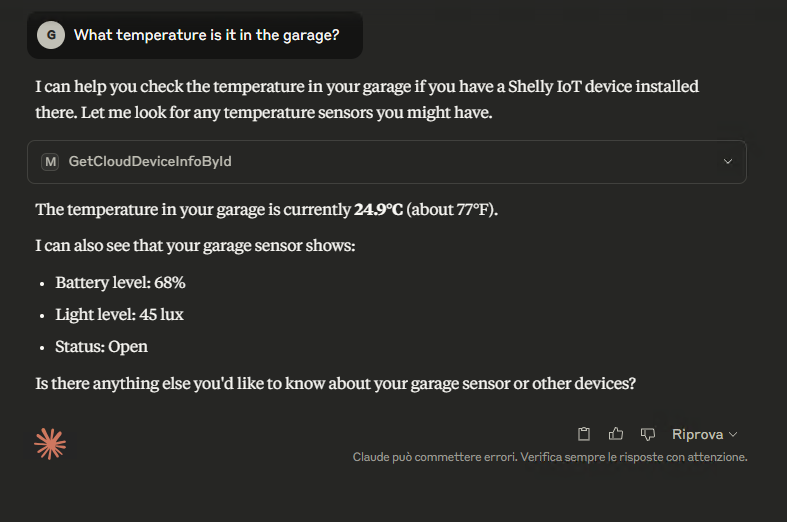Screen dimensions: 787x522
Task: Click the closing follow-up question text
Action: pos(335,383)
